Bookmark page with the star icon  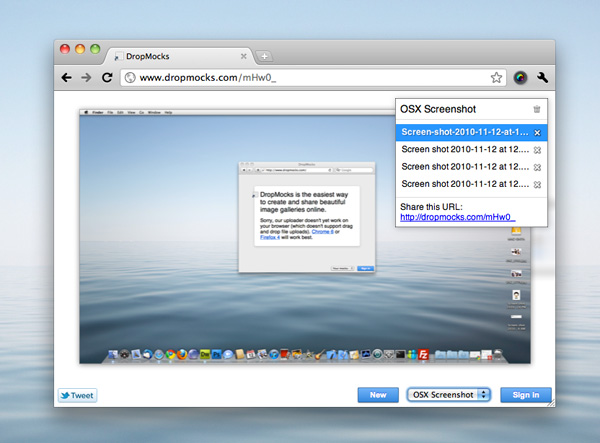click(x=496, y=78)
